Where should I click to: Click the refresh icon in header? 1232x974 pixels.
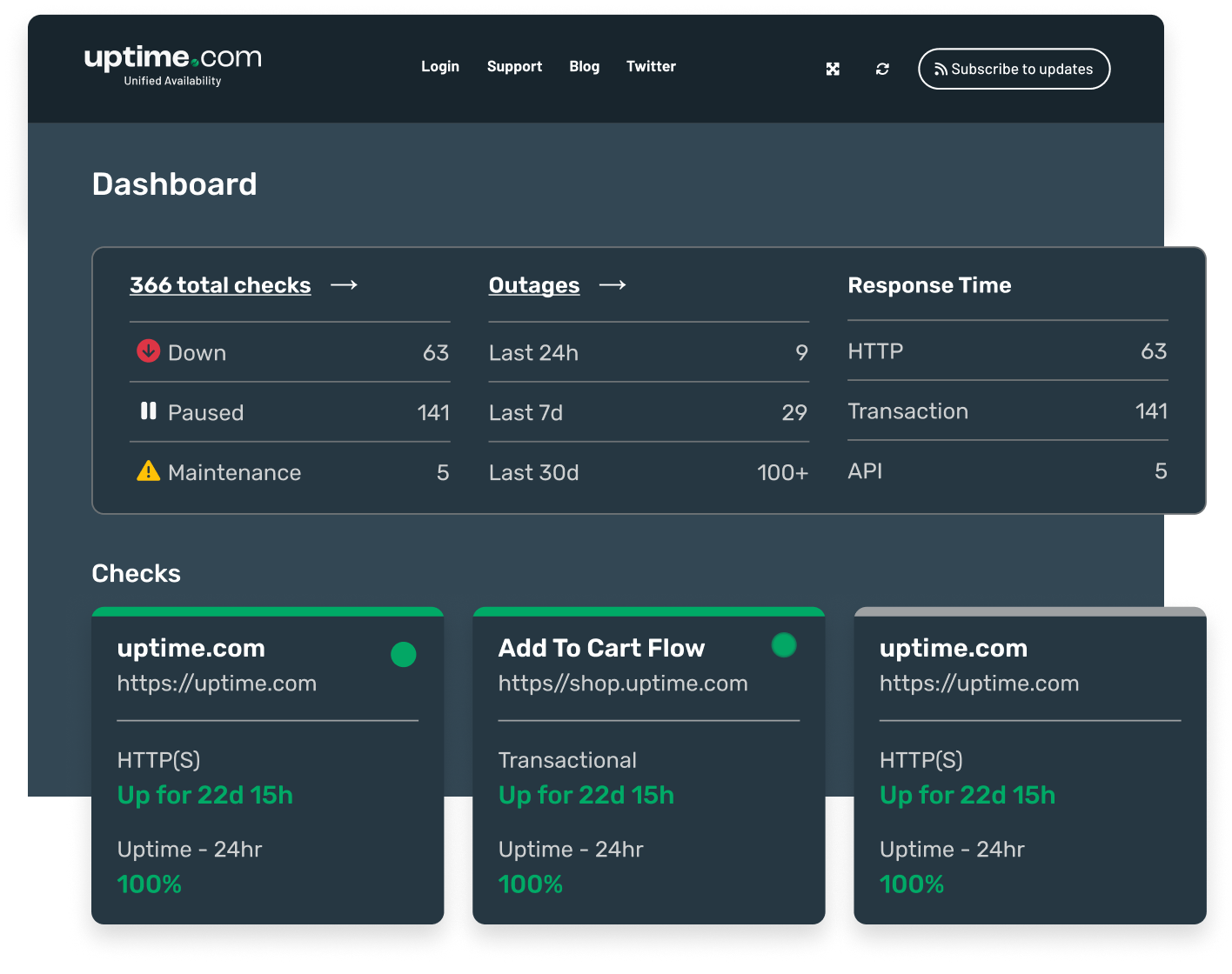[882, 69]
